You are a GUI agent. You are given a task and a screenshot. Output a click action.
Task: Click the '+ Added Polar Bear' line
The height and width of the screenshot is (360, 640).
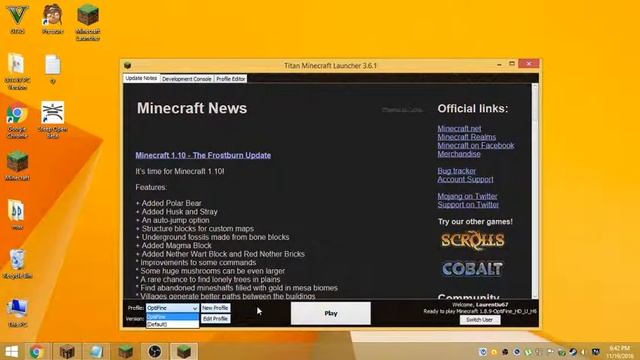pos(169,203)
